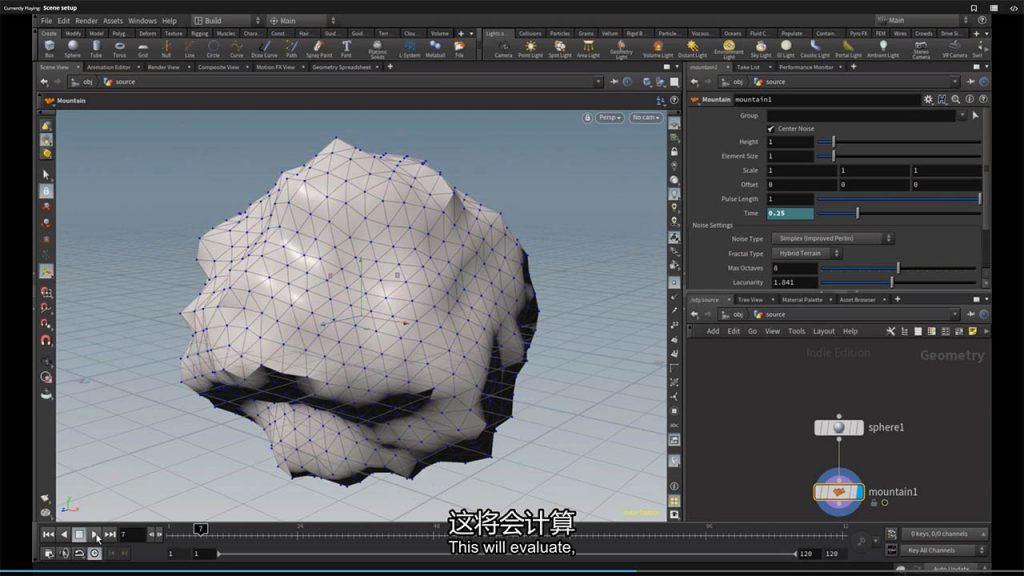Select the Sphere shelf tool
The width and height of the screenshot is (1024, 576).
[72, 48]
